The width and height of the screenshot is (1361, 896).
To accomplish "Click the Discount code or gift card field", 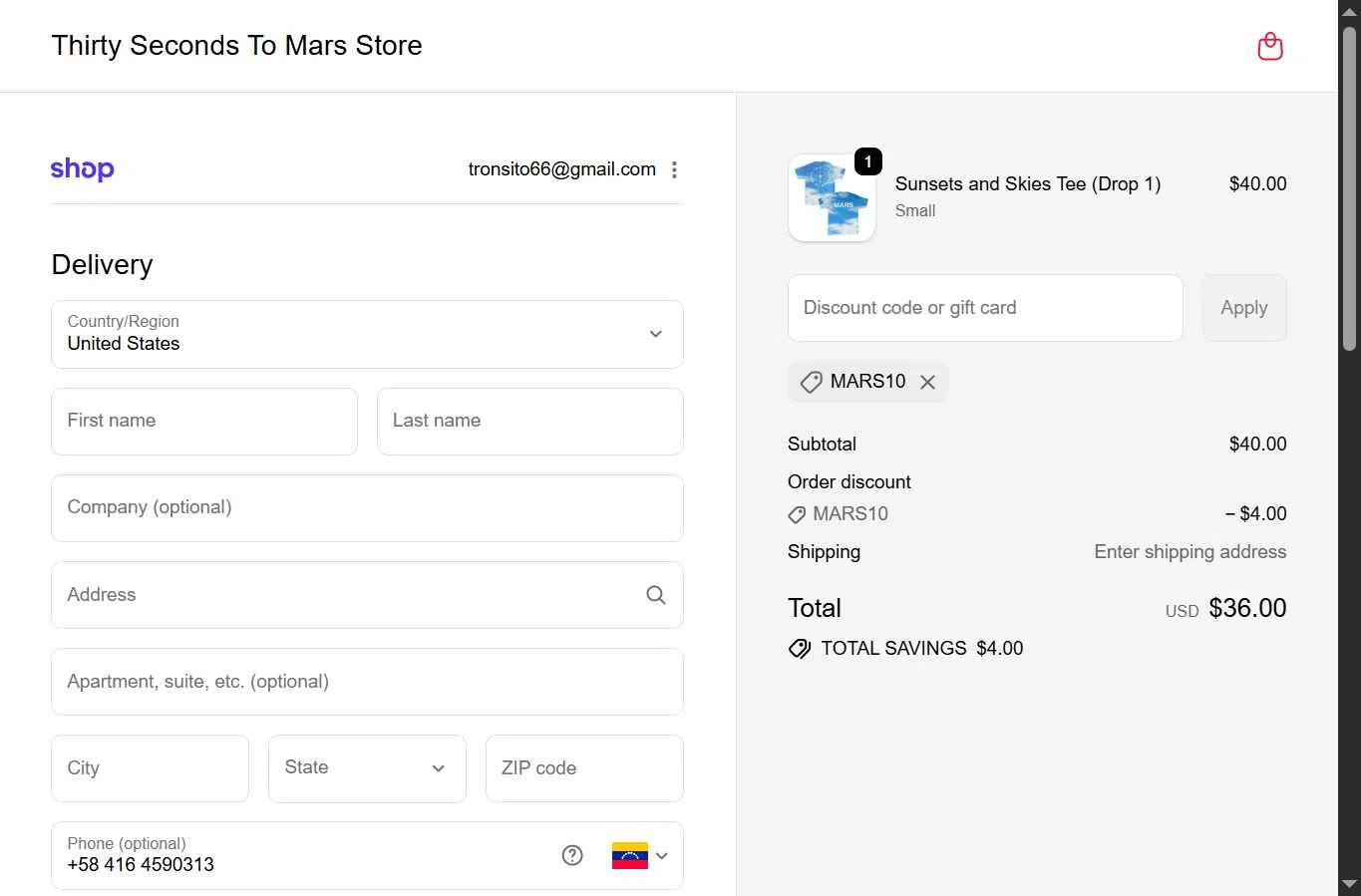I will click(985, 308).
